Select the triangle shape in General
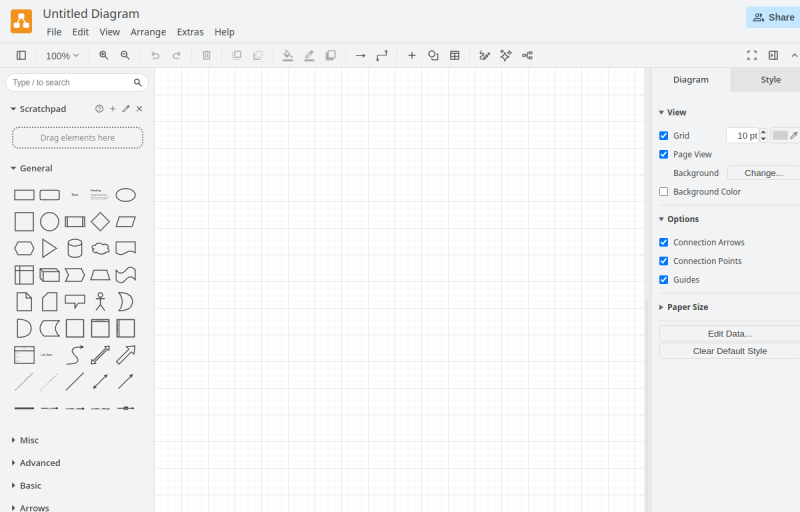The width and height of the screenshot is (800, 512). [x=49, y=248]
